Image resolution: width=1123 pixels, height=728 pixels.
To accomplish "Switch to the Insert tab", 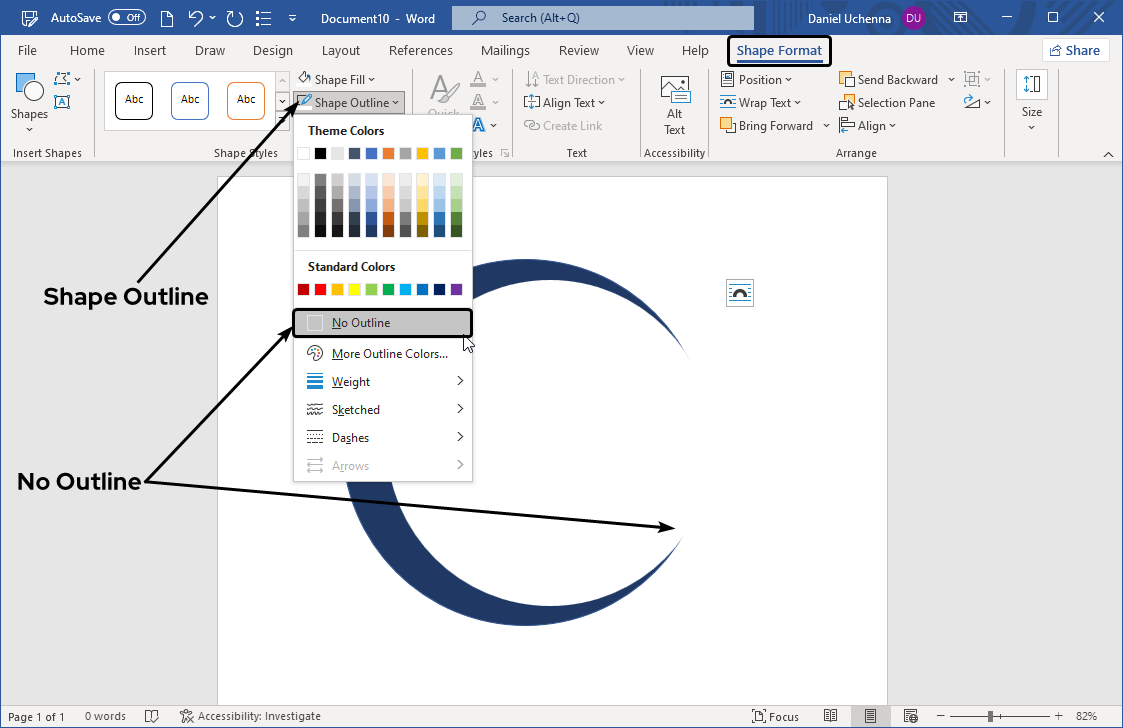I will pyautogui.click(x=150, y=51).
